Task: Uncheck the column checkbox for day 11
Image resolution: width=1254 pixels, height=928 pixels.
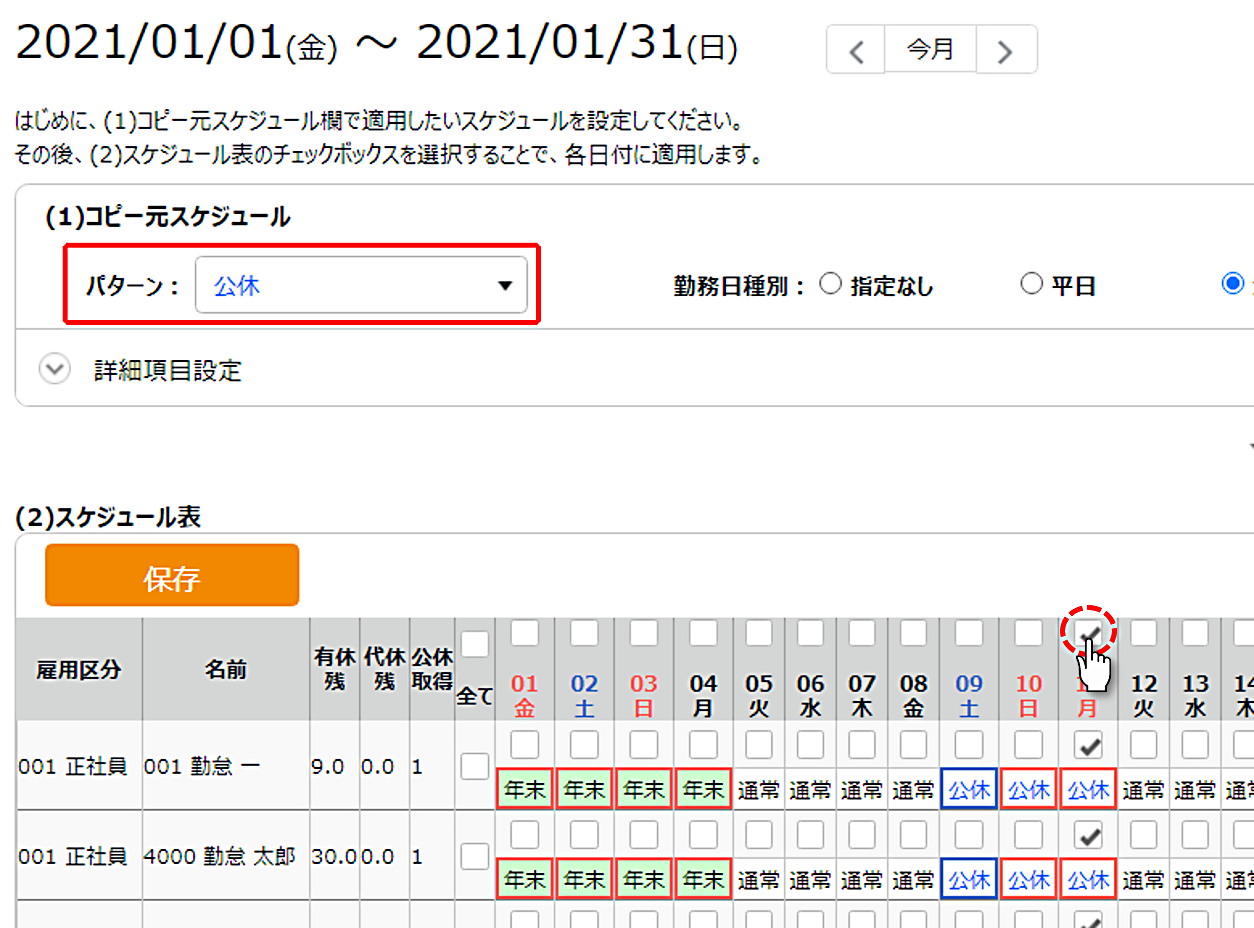Action: (1087, 633)
